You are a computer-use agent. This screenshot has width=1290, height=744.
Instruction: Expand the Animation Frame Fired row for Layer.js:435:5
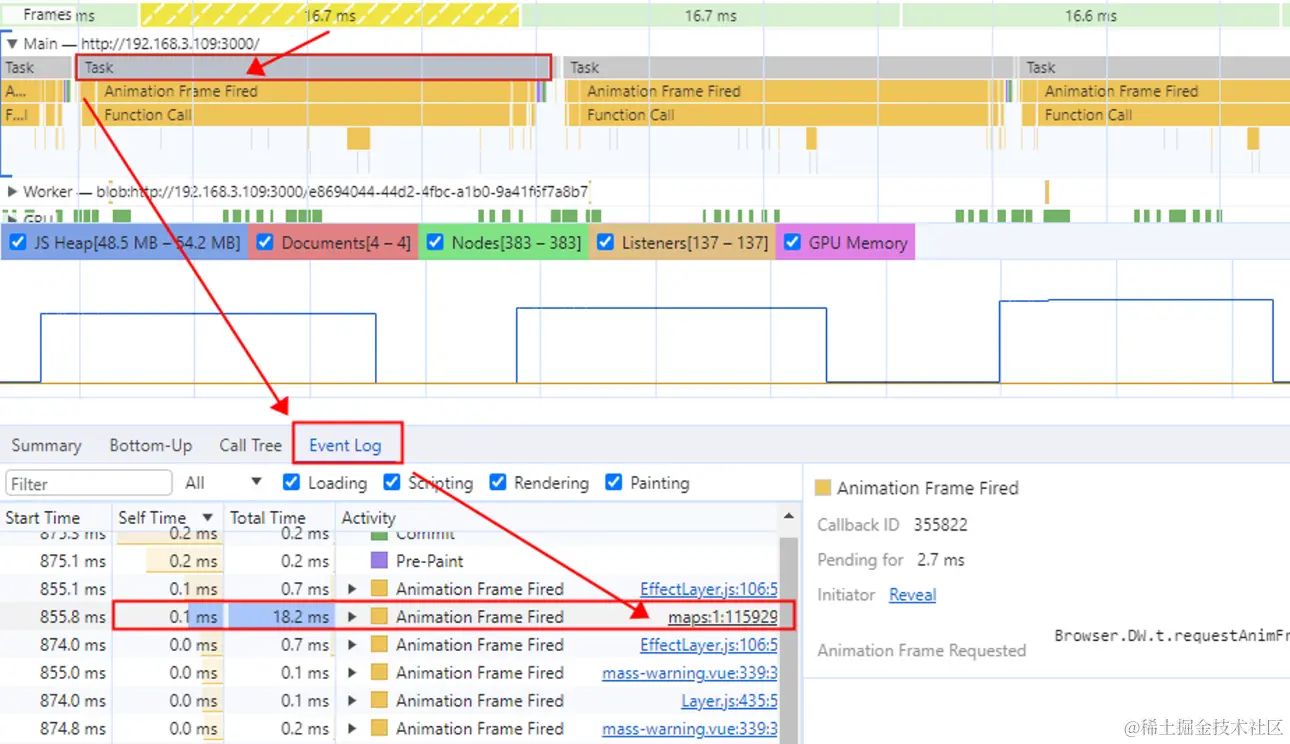pyautogui.click(x=352, y=701)
